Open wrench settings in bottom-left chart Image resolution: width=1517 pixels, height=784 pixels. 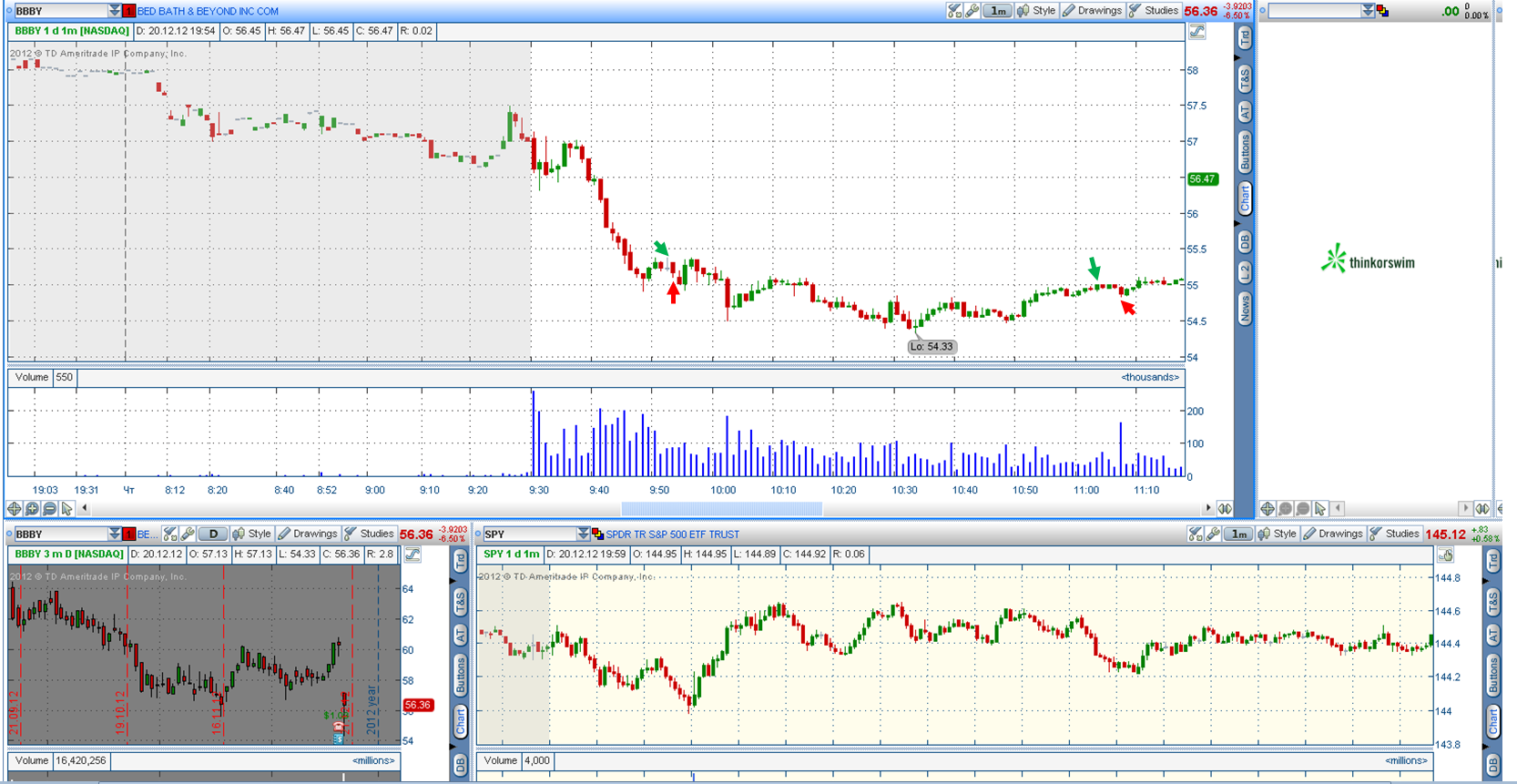pyautogui.click(x=188, y=534)
